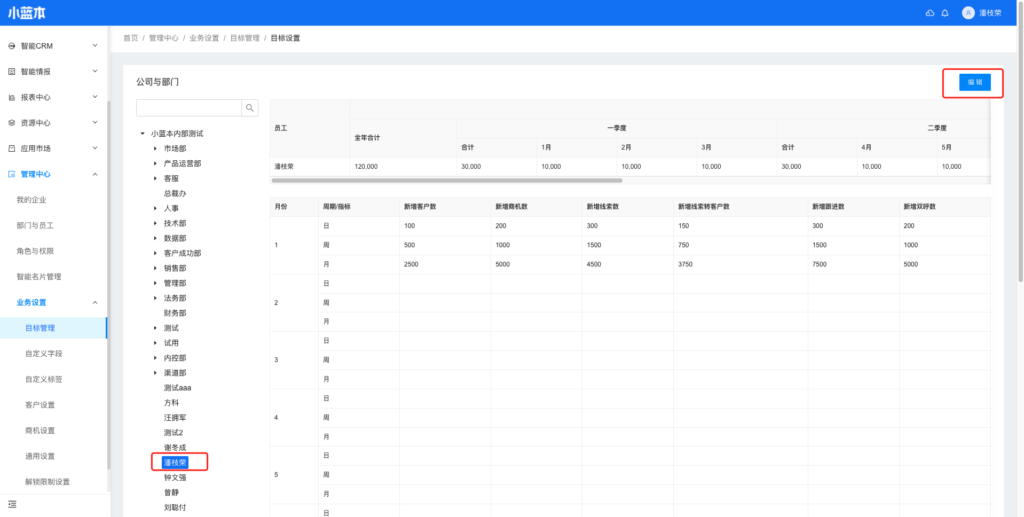Click the 首页 breadcrumb link
1024x517 pixels.
(130, 38)
